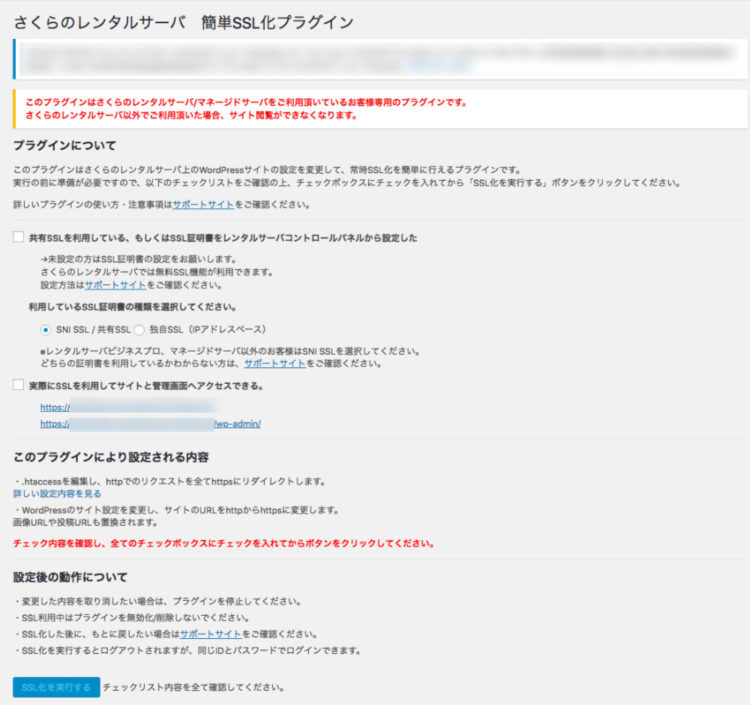Open the https site URL link

coord(128,408)
